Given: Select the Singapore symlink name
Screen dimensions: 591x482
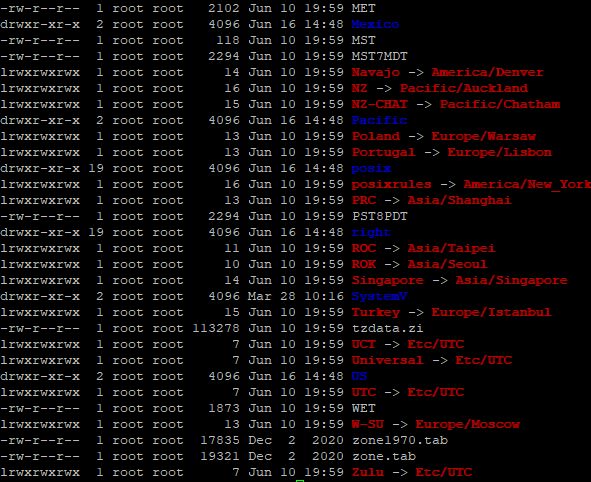Looking at the screenshot, I should point(387,281).
